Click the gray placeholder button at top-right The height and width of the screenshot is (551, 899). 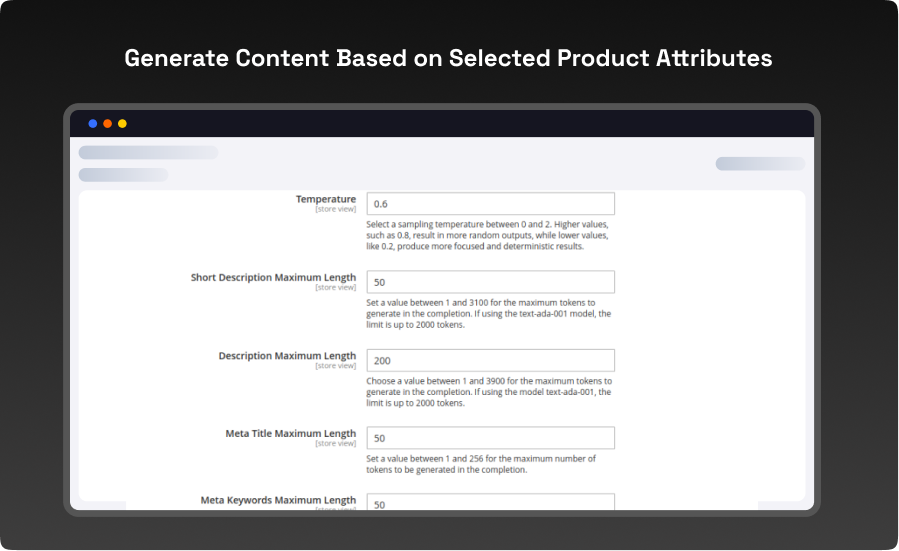coord(759,164)
